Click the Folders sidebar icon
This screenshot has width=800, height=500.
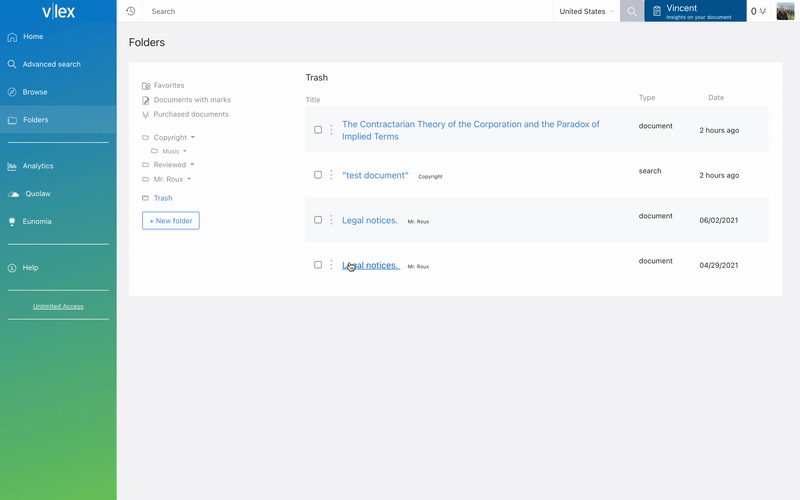pos(12,120)
